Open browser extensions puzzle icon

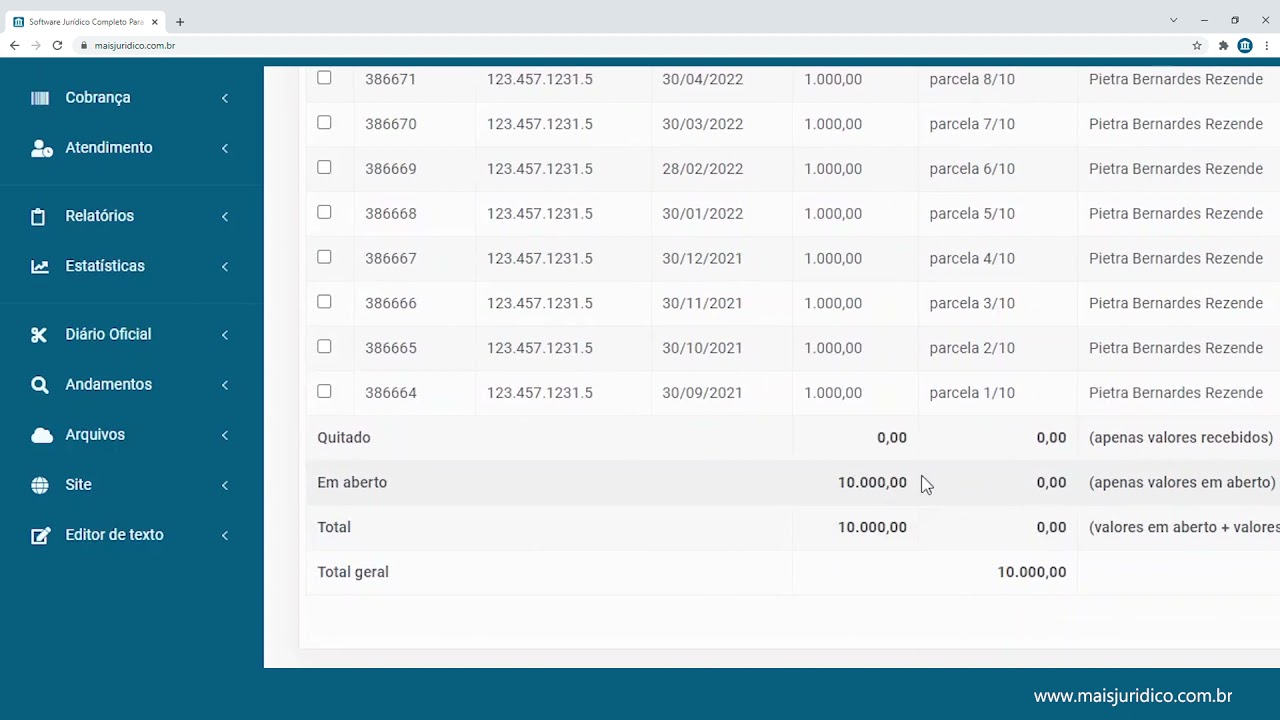[1223, 45]
